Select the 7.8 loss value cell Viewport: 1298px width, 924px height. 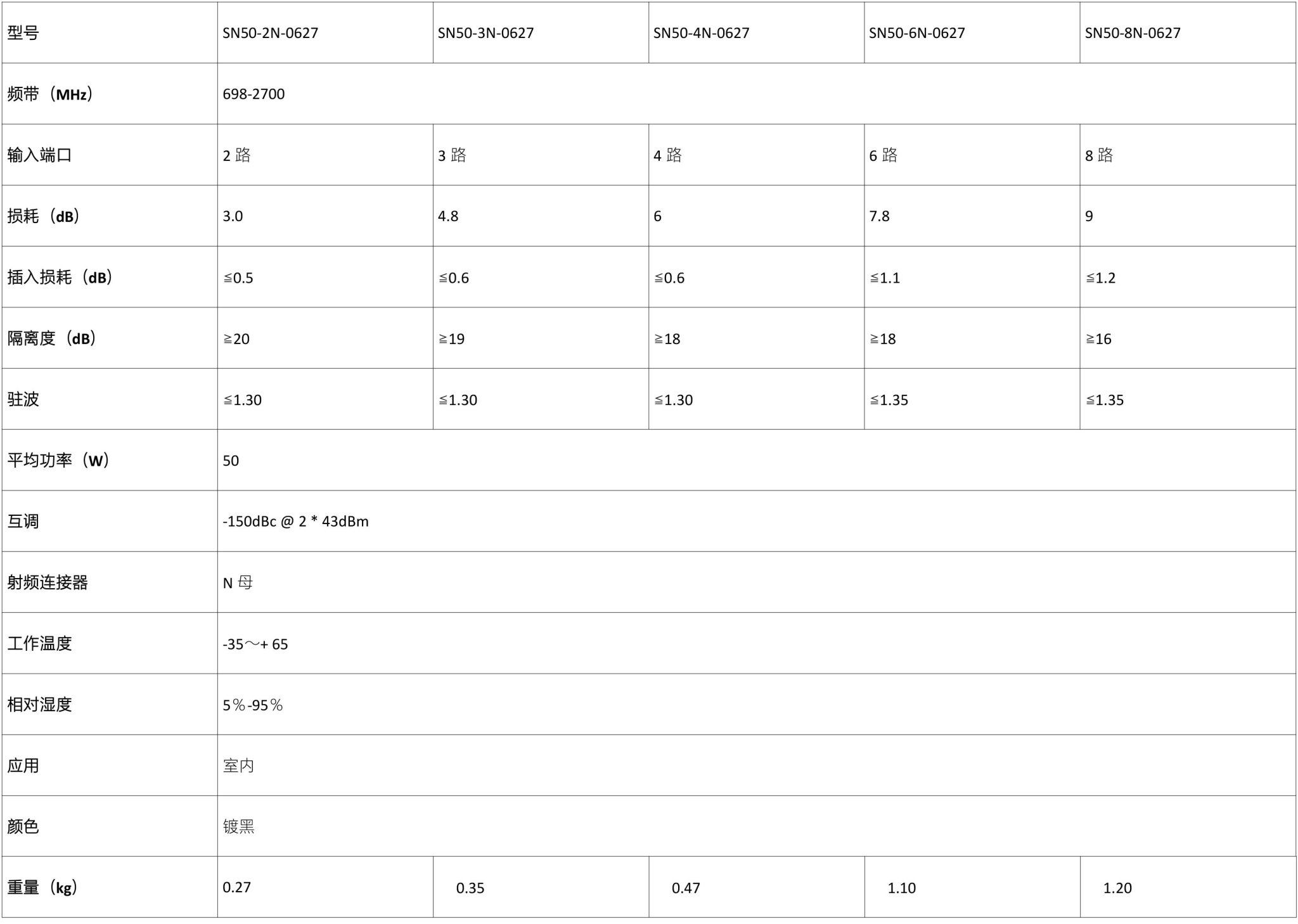click(972, 216)
